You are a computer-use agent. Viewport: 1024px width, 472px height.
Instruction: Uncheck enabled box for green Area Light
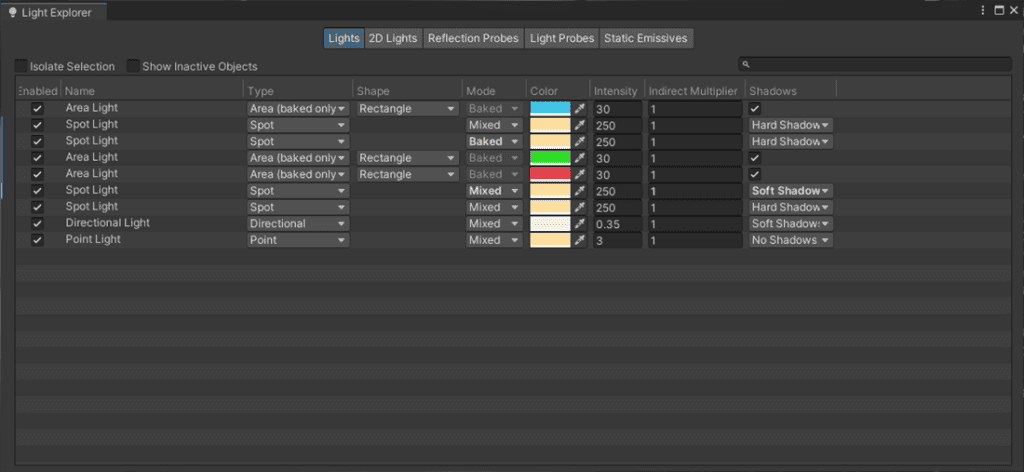pos(37,157)
